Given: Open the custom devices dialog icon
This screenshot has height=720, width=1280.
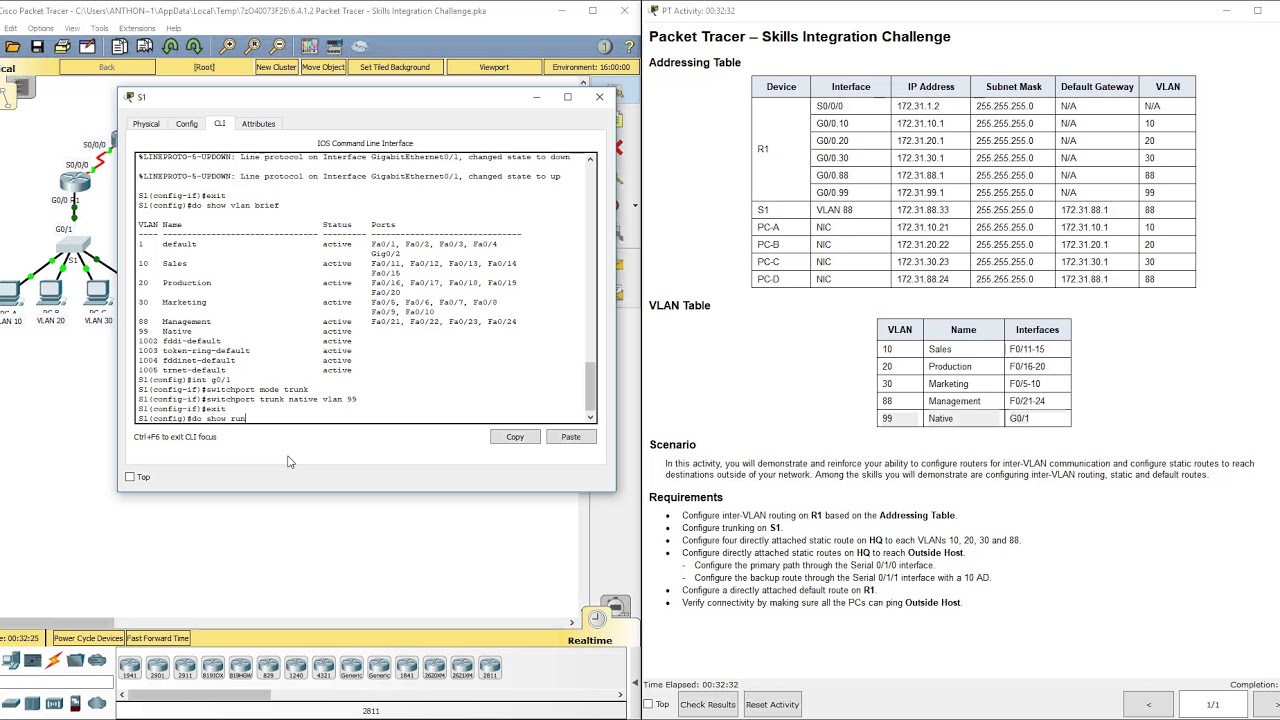Looking at the screenshot, I should pyautogui.click(x=334, y=46).
